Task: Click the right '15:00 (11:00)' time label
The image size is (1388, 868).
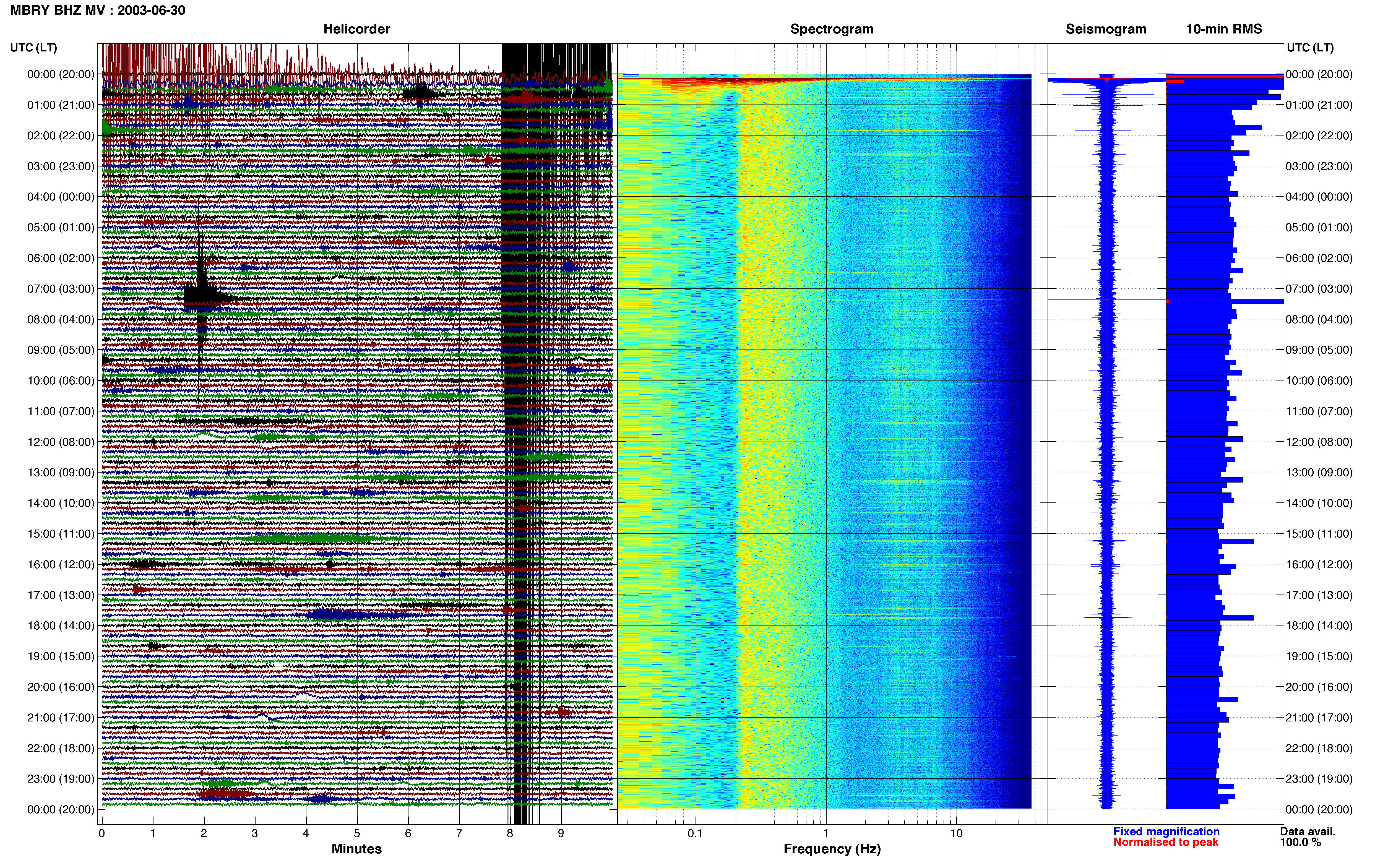Action: [1319, 534]
